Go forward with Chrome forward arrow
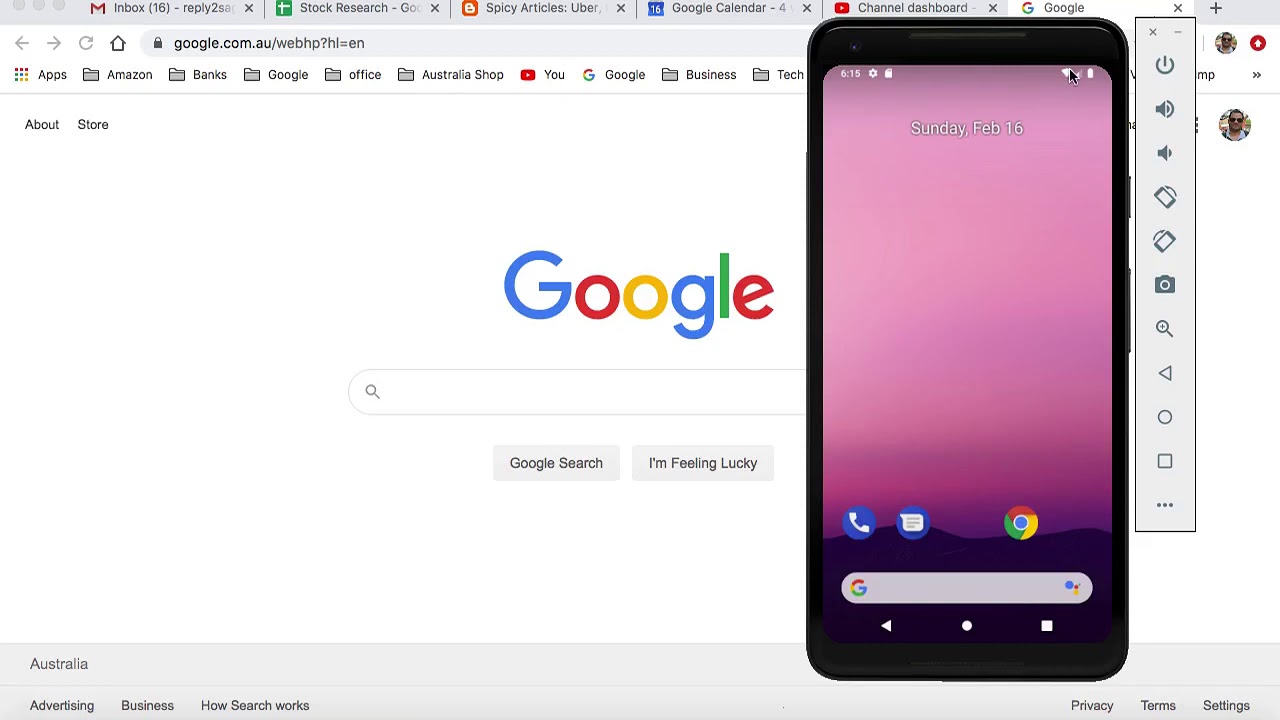This screenshot has height=720, width=1280. point(54,43)
